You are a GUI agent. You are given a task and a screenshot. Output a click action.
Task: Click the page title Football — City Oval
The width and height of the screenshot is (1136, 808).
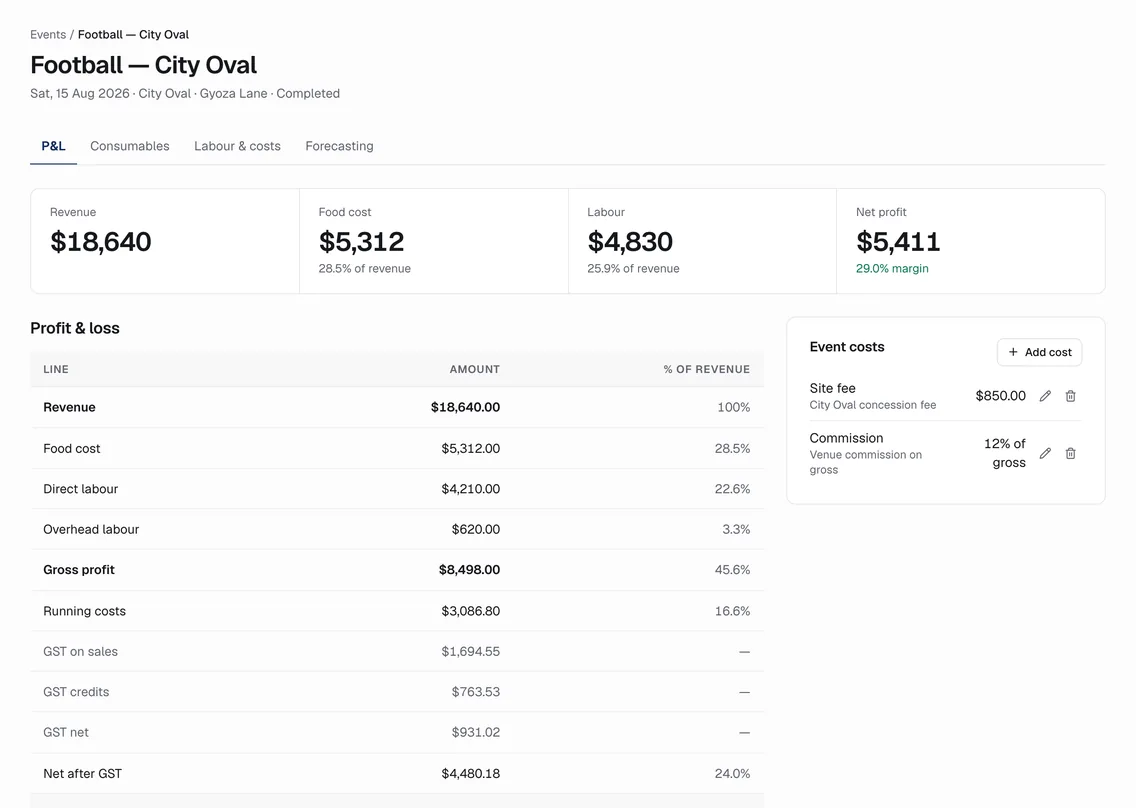(143, 65)
